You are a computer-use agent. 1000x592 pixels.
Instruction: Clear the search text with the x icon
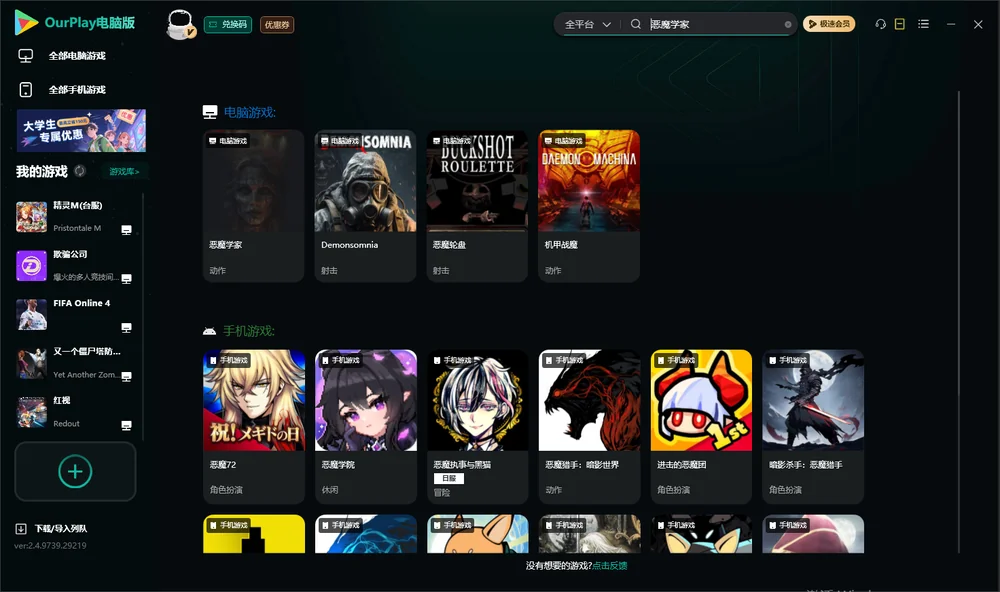click(x=788, y=24)
